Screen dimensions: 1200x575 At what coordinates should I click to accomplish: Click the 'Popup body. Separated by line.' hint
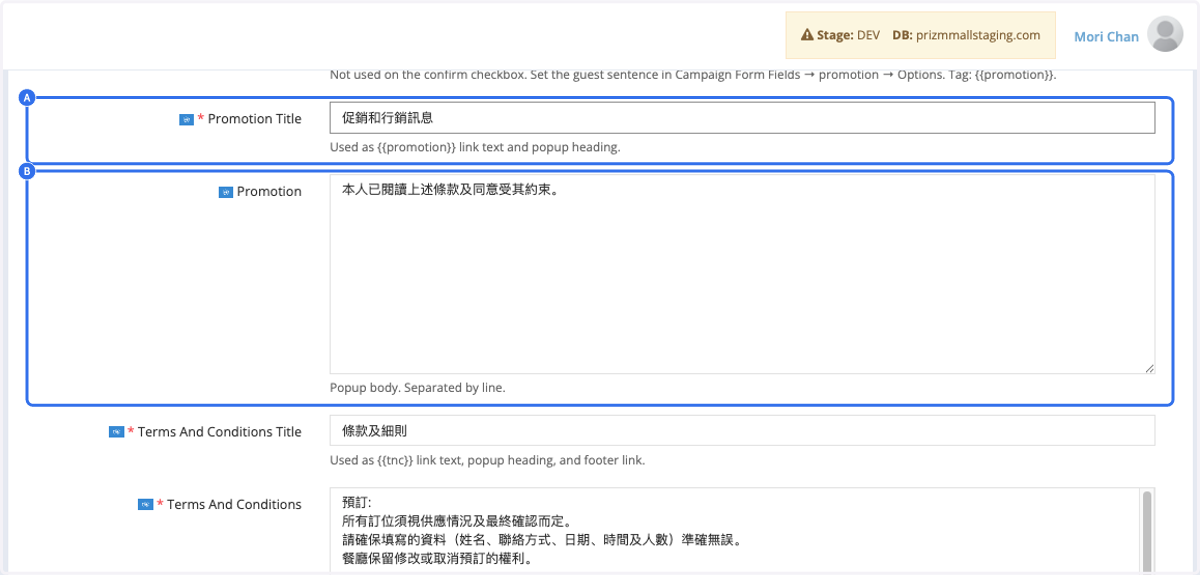(x=417, y=387)
